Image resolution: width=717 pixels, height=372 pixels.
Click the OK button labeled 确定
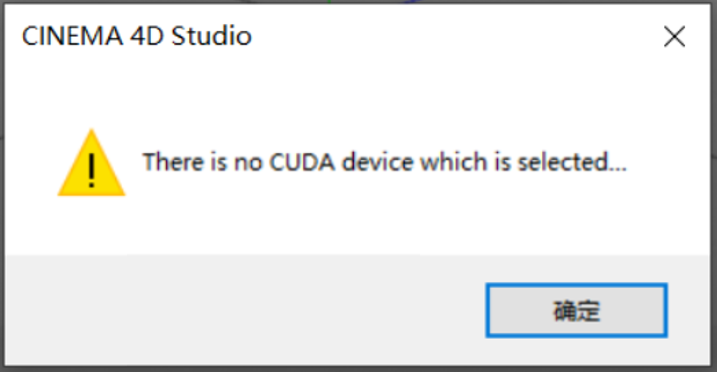(x=576, y=310)
